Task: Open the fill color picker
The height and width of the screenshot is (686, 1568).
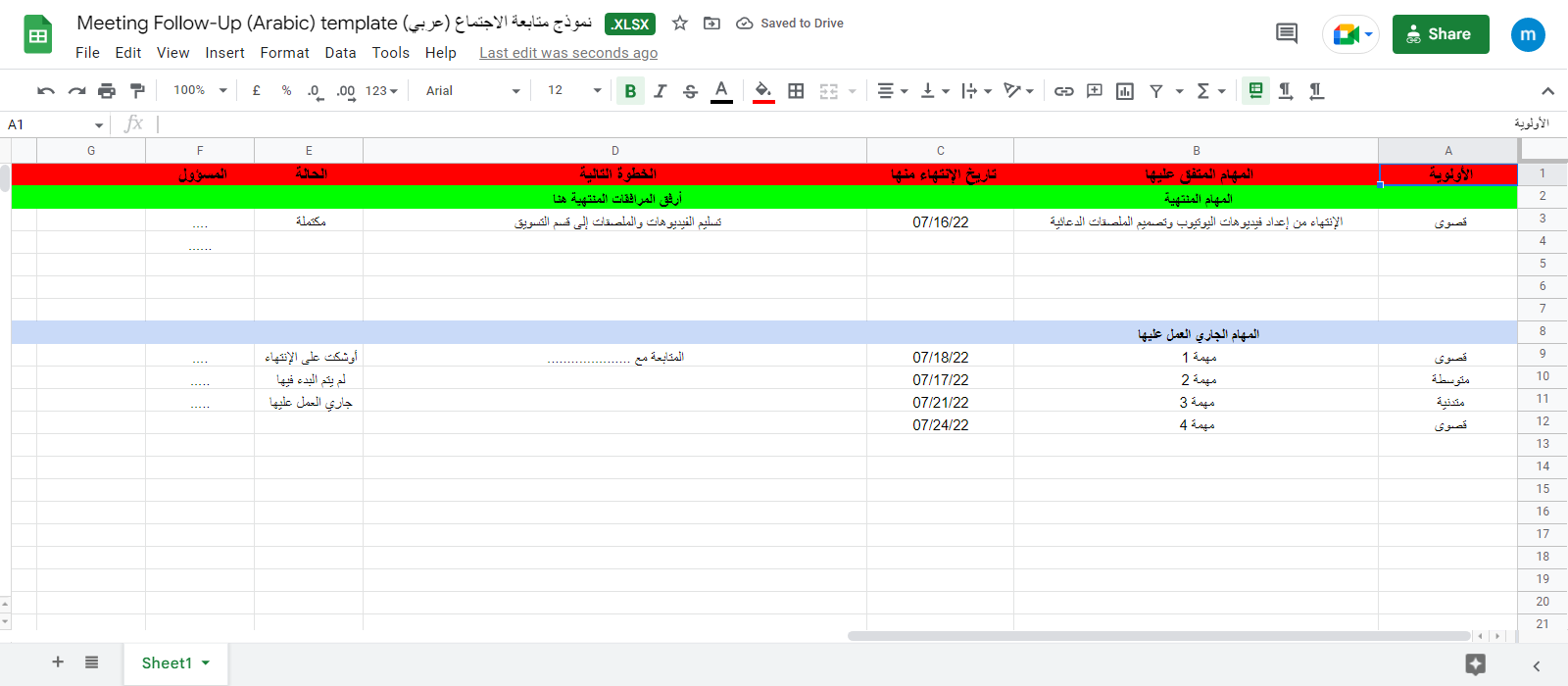Action: click(x=763, y=91)
